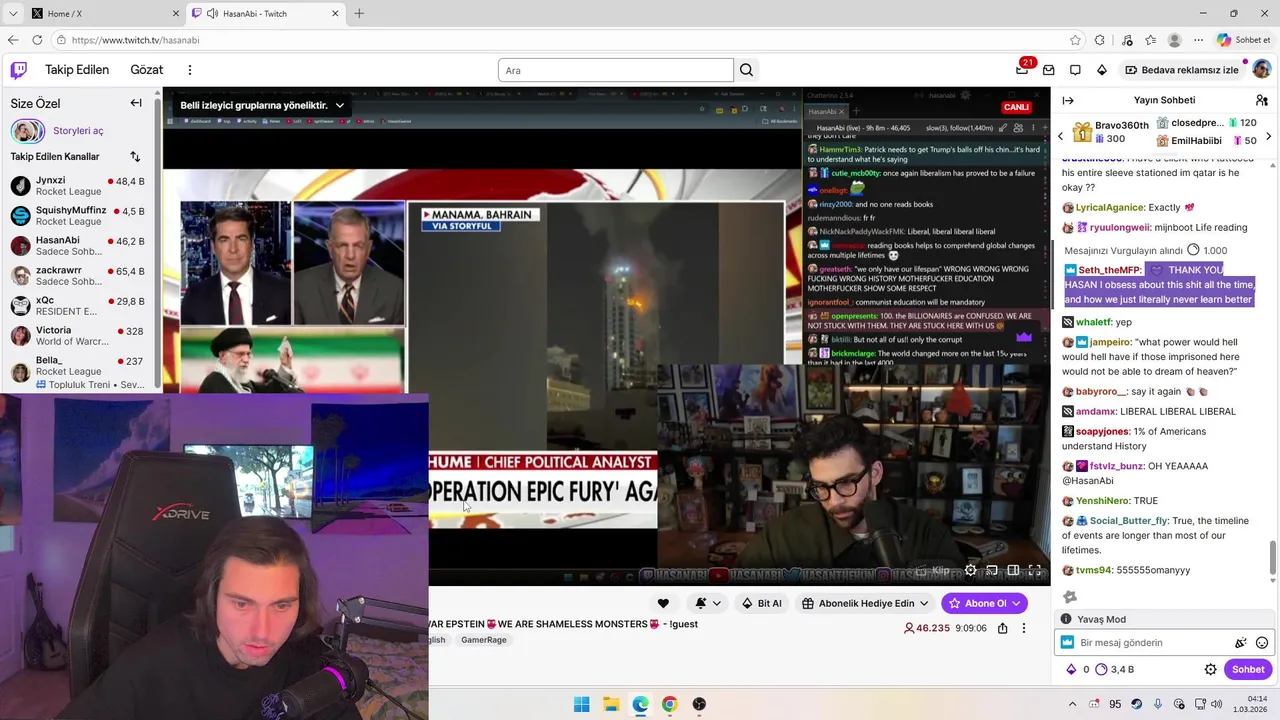Open the emote picker smiley icon

(x=1262, y=643)
